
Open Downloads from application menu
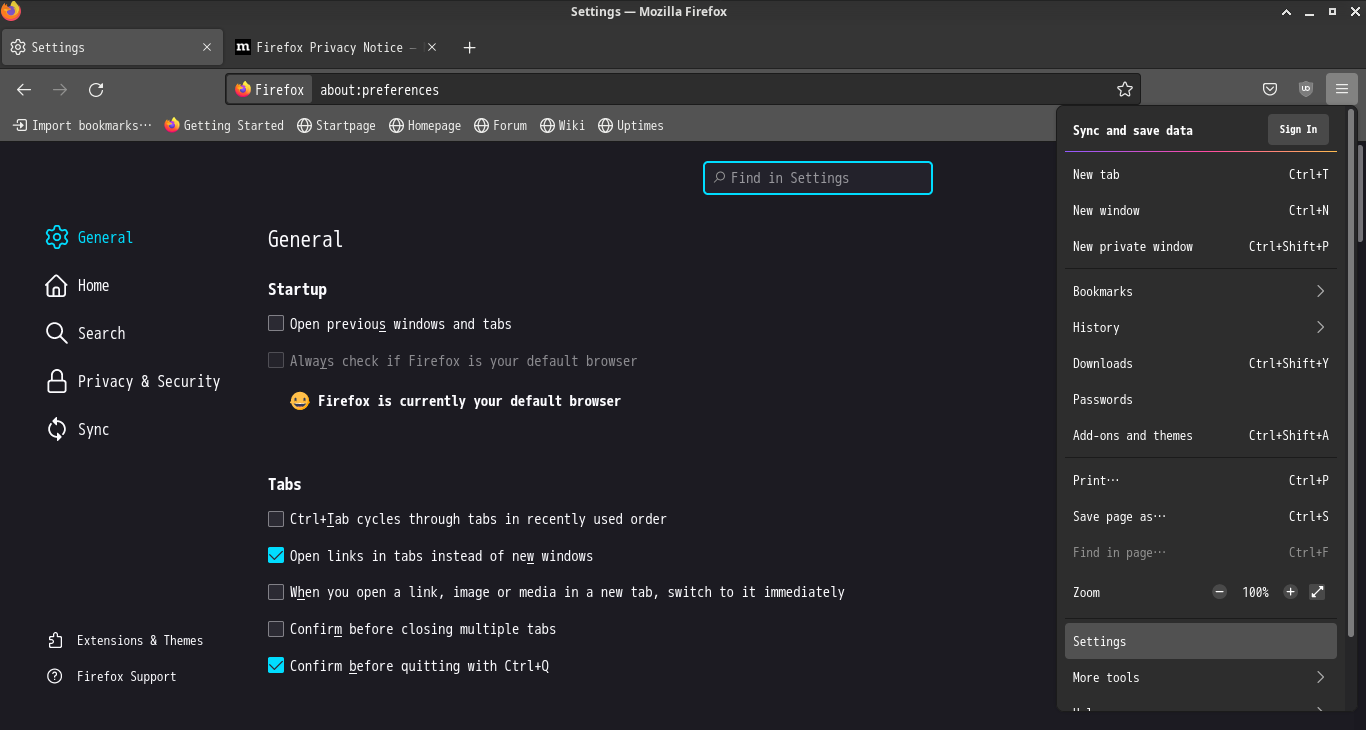click(x=1200, y=363)
